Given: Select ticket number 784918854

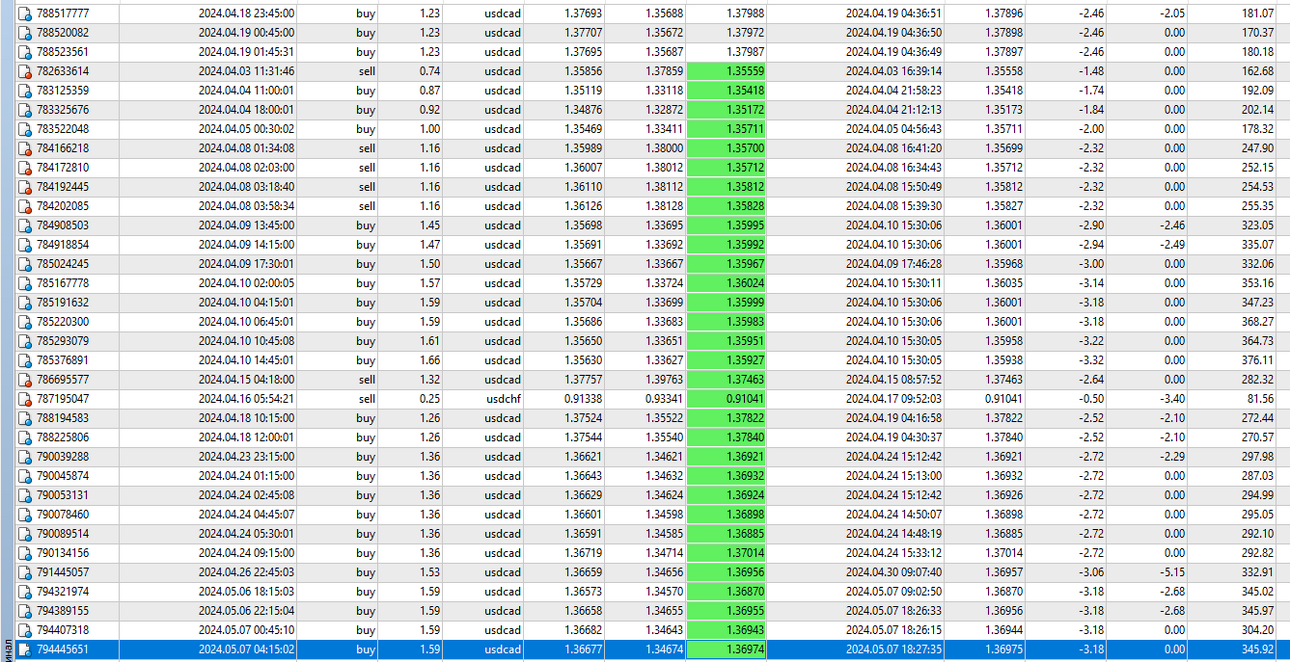Looking at the screenshot, I should (x=63, y=244).
